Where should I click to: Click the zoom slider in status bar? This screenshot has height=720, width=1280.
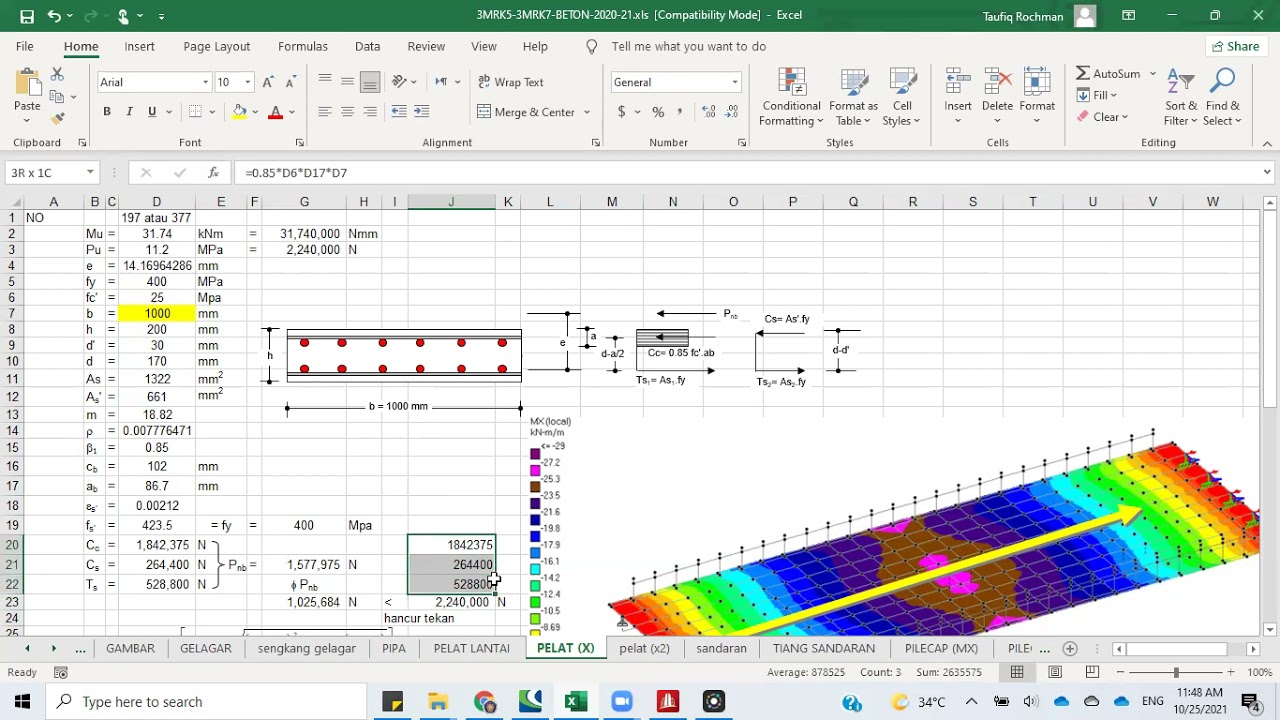(1176, 673)
